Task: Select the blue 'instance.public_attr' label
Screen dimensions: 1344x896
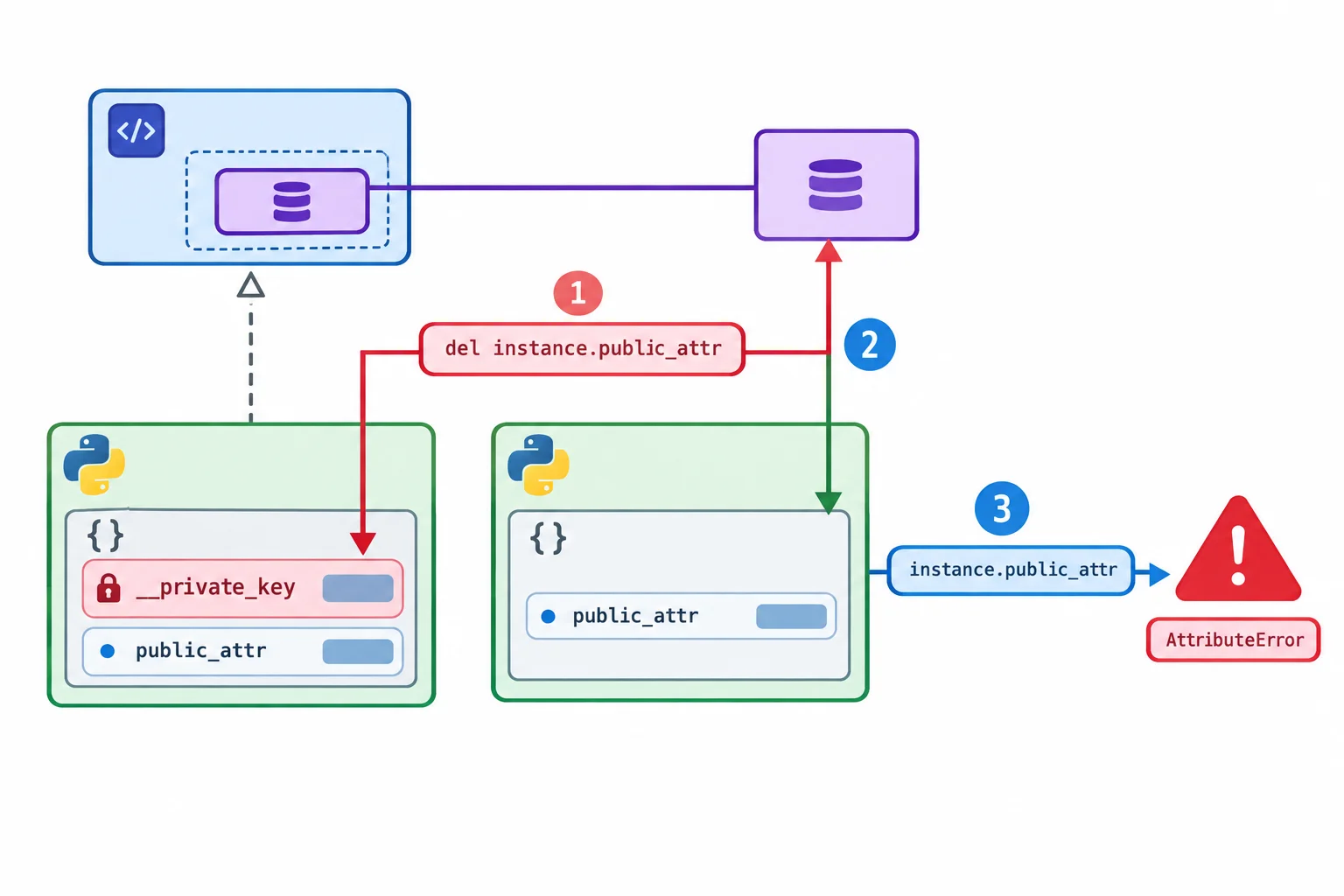Action: [1011, 570]
